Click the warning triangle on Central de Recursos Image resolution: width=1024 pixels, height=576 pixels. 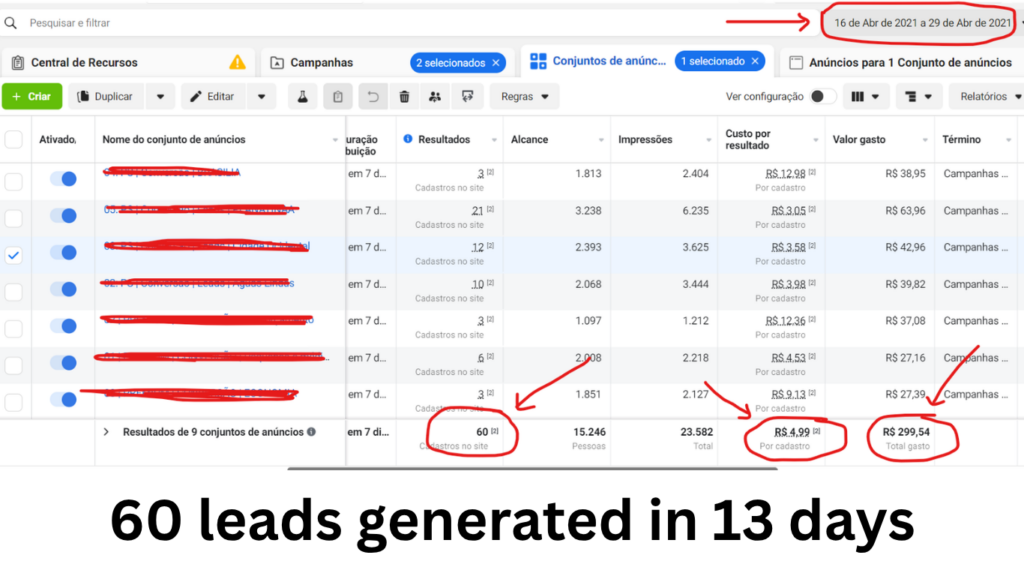pyautogui.click(x=237, y=62)
